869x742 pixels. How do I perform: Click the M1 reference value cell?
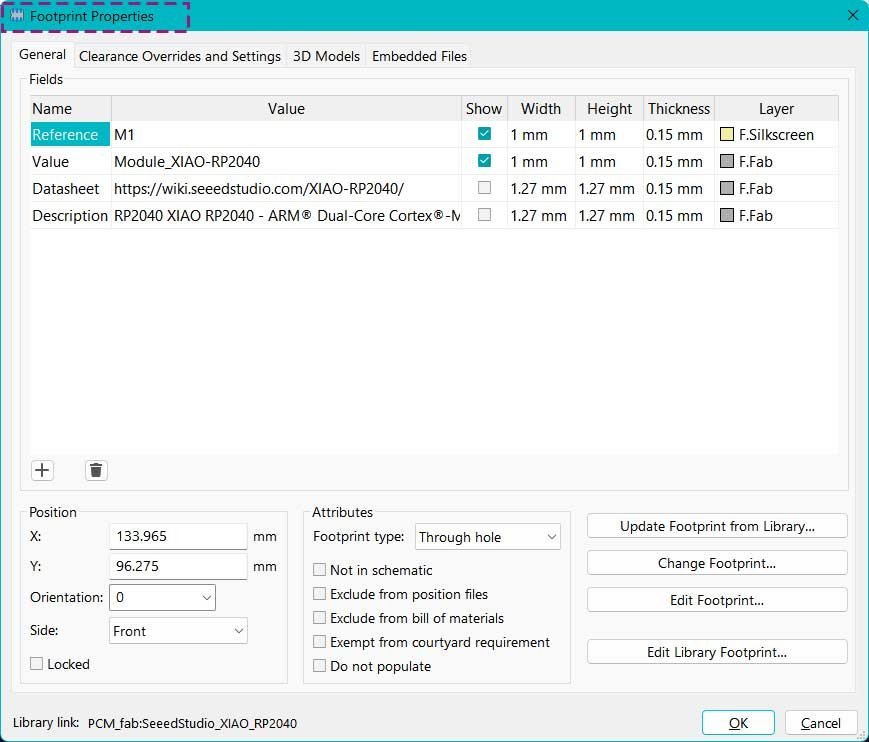[286, 134]
